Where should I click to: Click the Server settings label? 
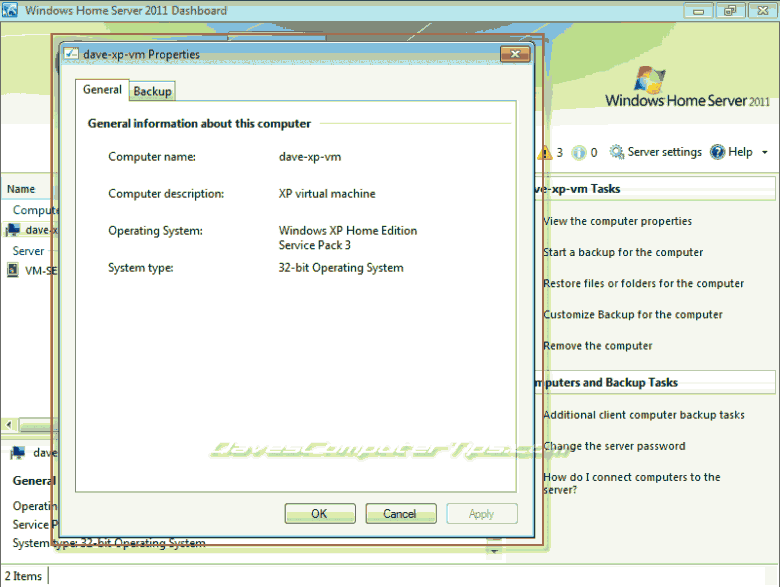click(x=665, y=152)
